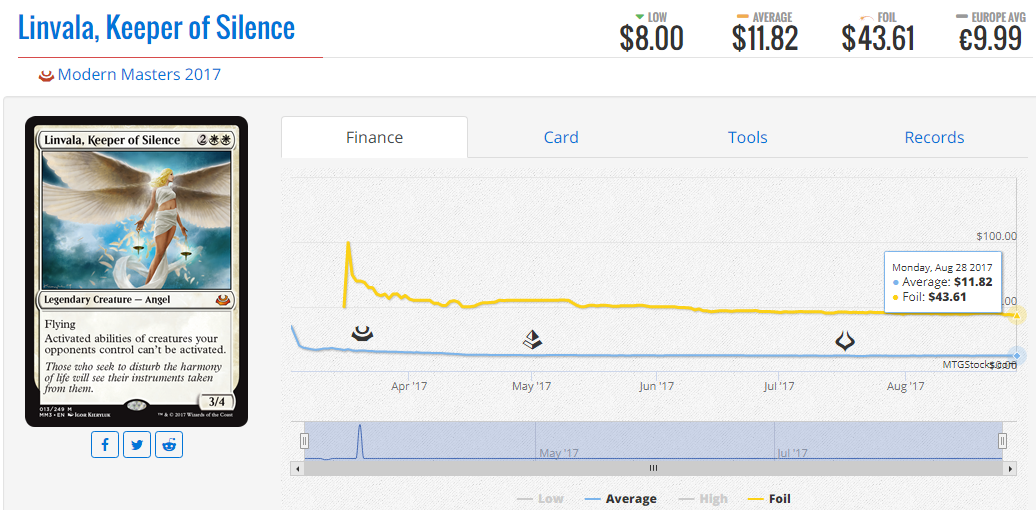Switch to the Card tab

pyautogui.click(x=561, y=137)
